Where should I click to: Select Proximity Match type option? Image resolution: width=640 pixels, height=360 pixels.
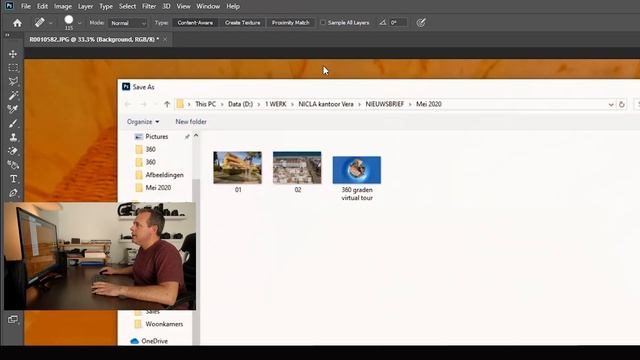pyautogui.click(x=291, y=23)
